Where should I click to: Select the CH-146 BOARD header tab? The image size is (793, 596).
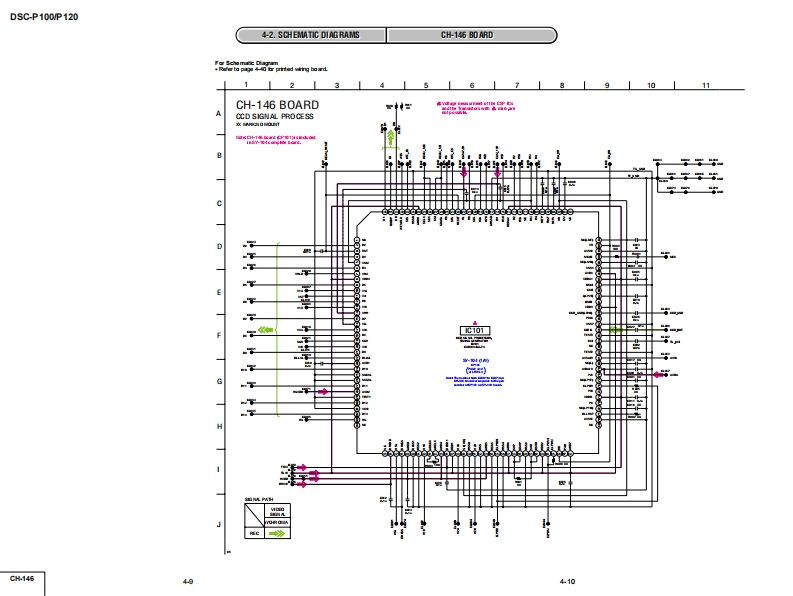point(467,35)
